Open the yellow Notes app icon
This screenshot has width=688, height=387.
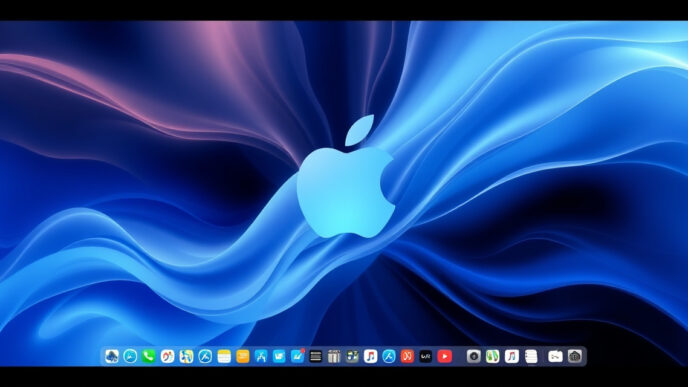[x=224, y=356]
